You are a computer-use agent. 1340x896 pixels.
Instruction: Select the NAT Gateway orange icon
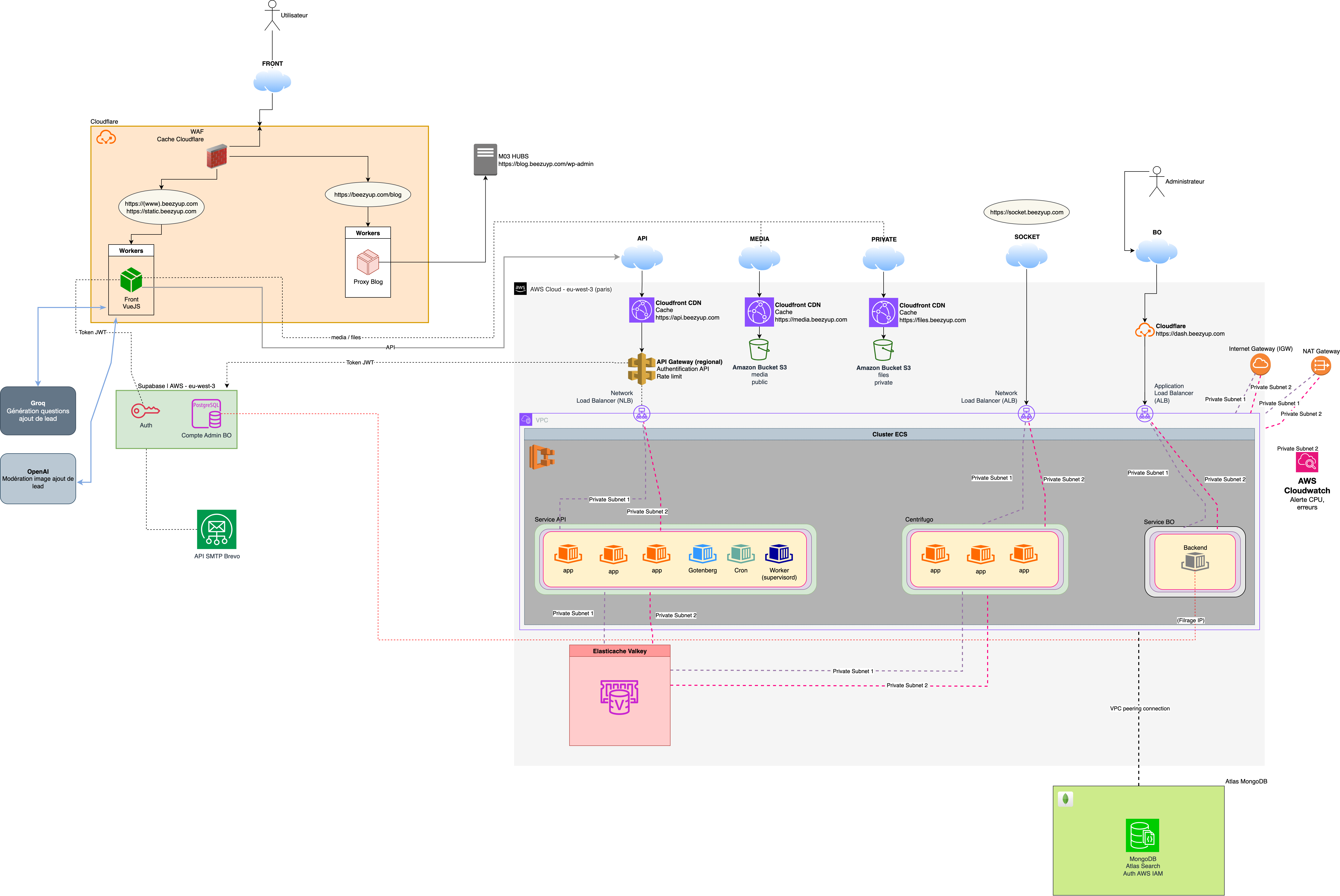pos(1321,365)
